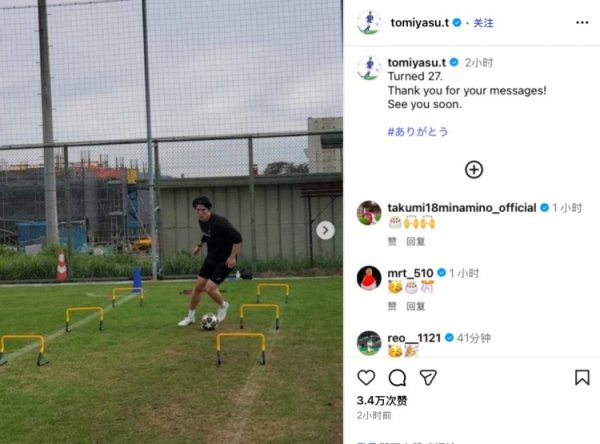Click the #ありがとう hashtag
This screenshot has width=600, height=444.
417,132
